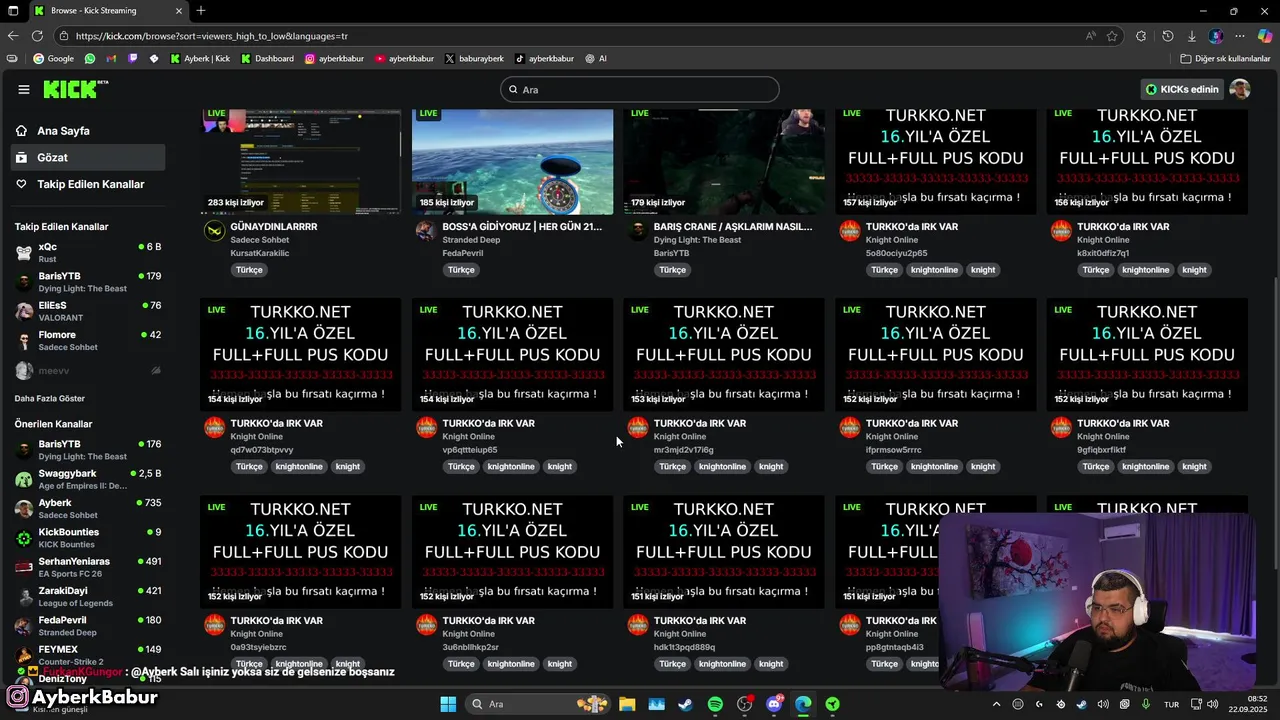Select Ana Sayfa in sidebar

(x=88, y=131)
